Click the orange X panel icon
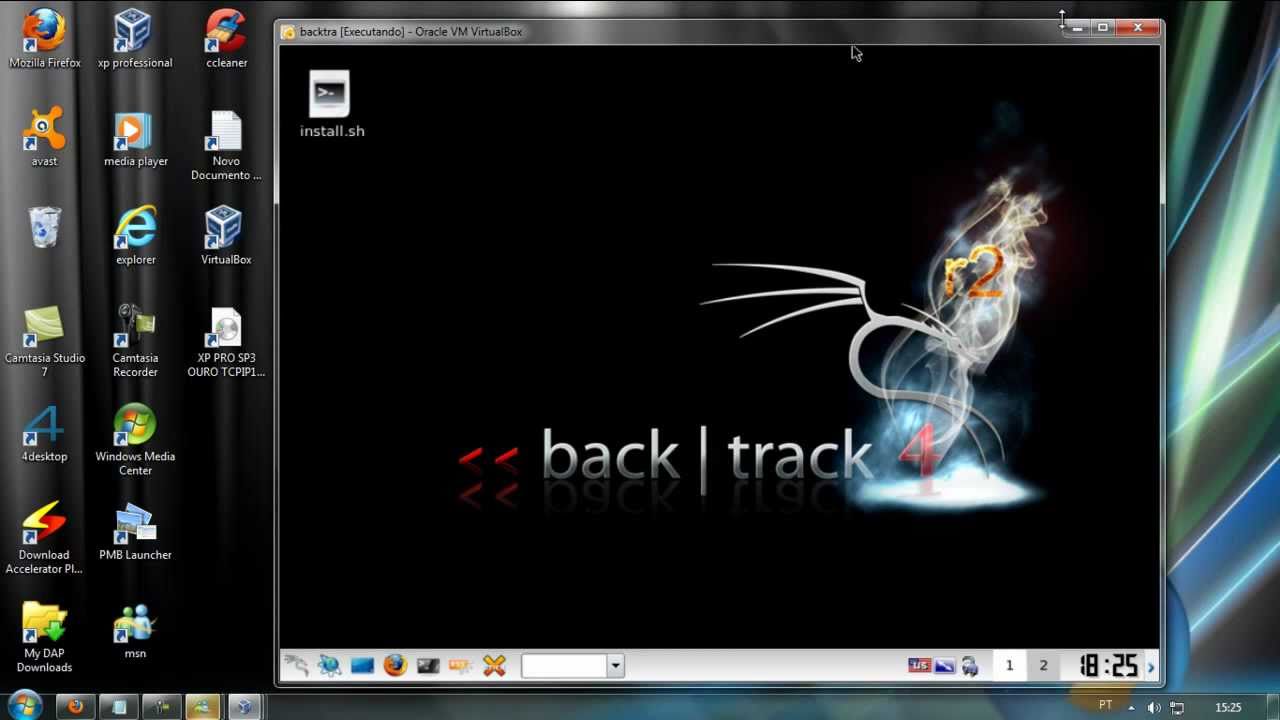 (494, 665)
